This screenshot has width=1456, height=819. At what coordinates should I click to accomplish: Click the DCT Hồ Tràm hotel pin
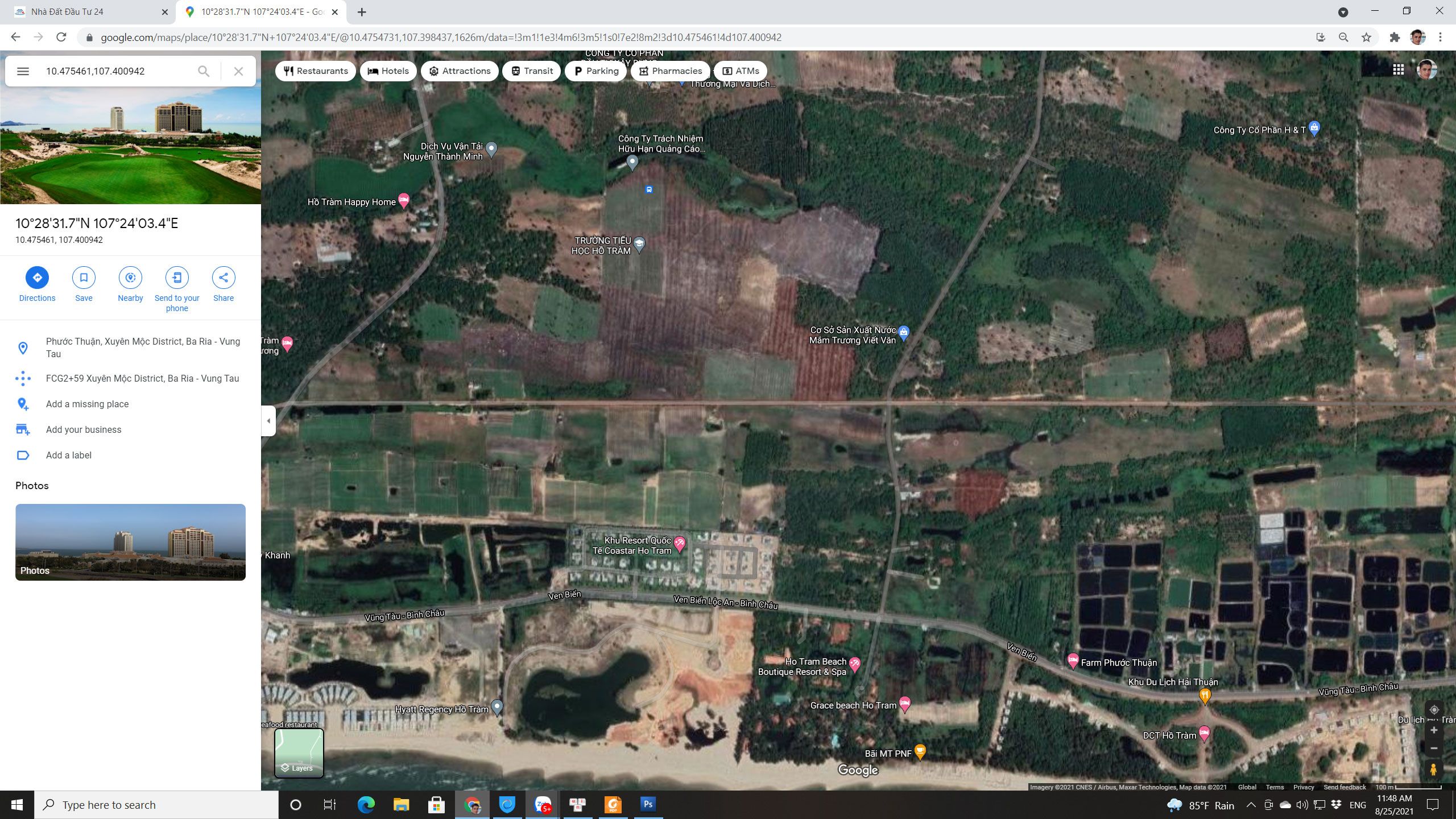click(1204, 734)
